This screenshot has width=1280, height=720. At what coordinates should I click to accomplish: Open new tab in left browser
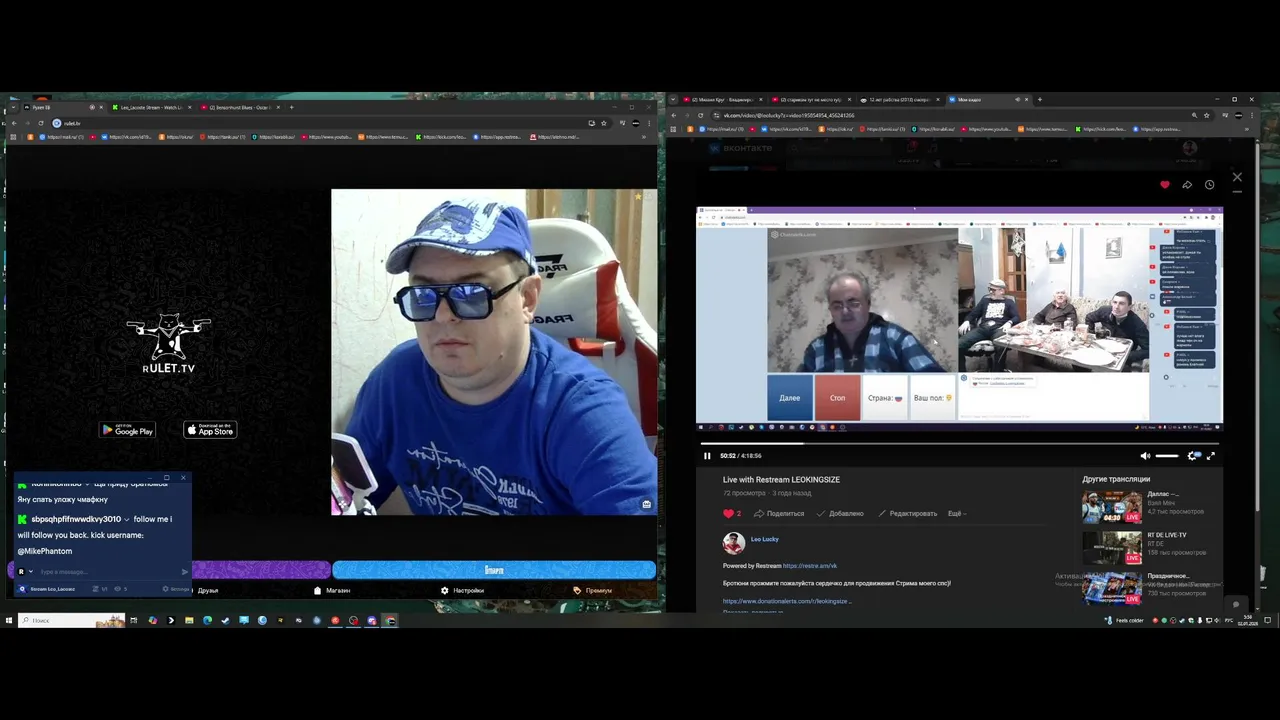[292, 107]
